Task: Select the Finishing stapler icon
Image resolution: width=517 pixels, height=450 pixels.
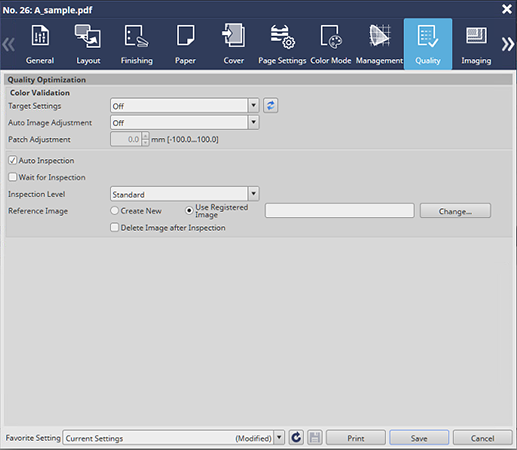Action: tap(137, 36)
